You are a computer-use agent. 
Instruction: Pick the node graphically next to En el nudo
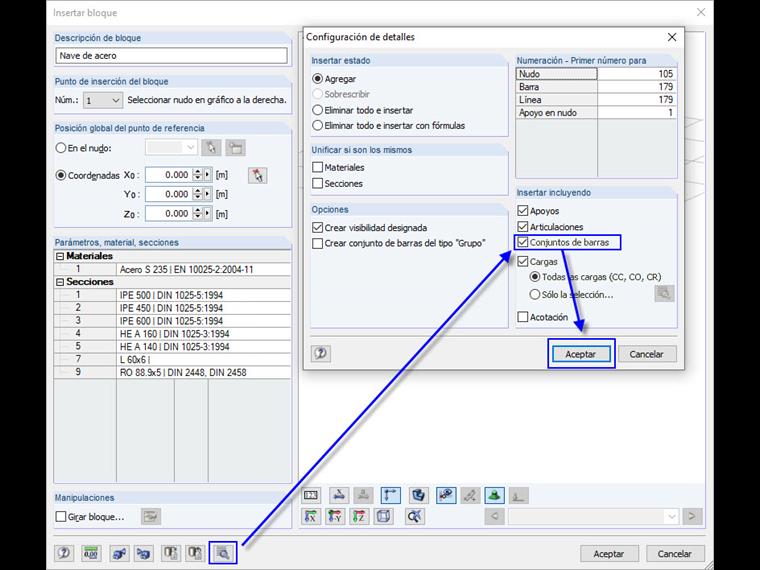pos(211,147)
